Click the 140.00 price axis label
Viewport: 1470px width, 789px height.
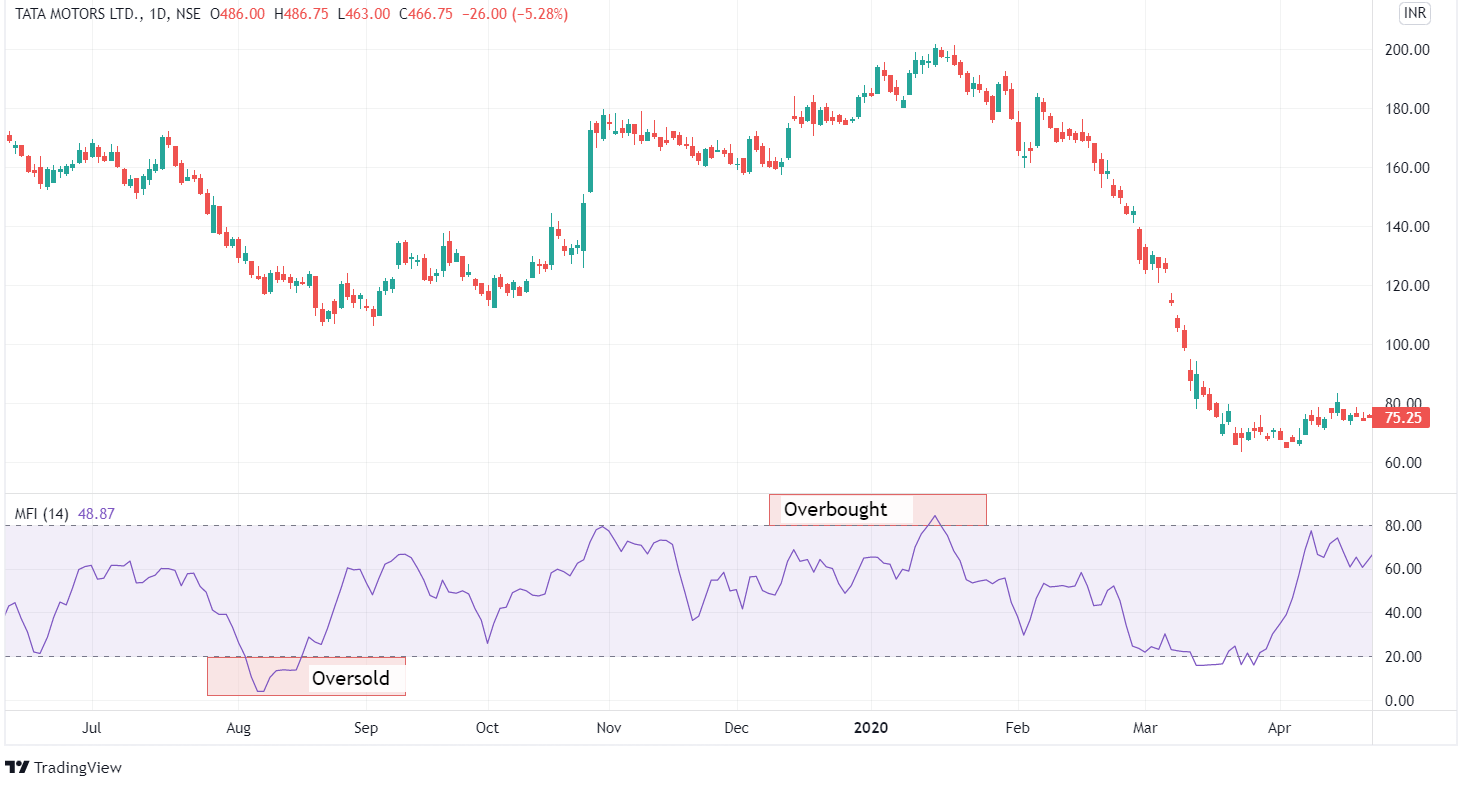point(1408,227)
